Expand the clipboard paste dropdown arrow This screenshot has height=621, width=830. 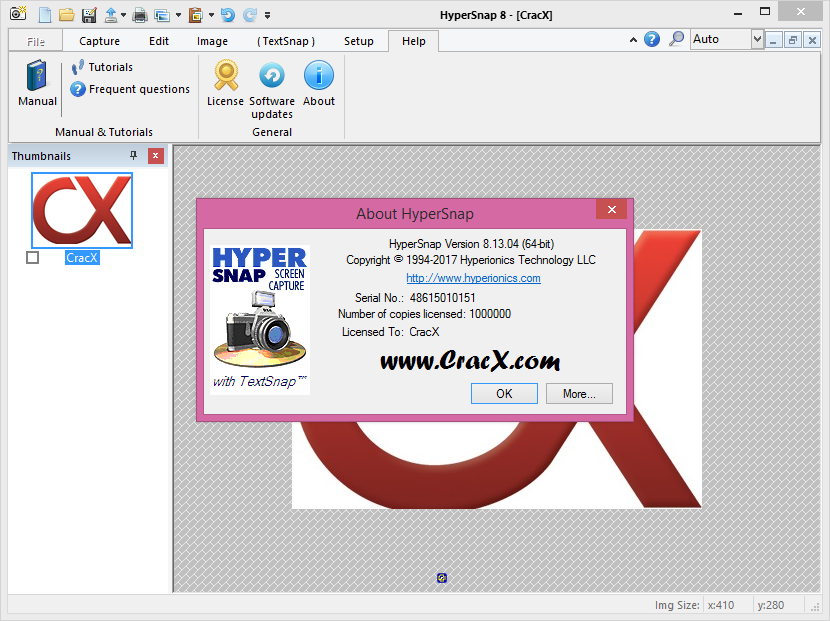pos(211,15)
